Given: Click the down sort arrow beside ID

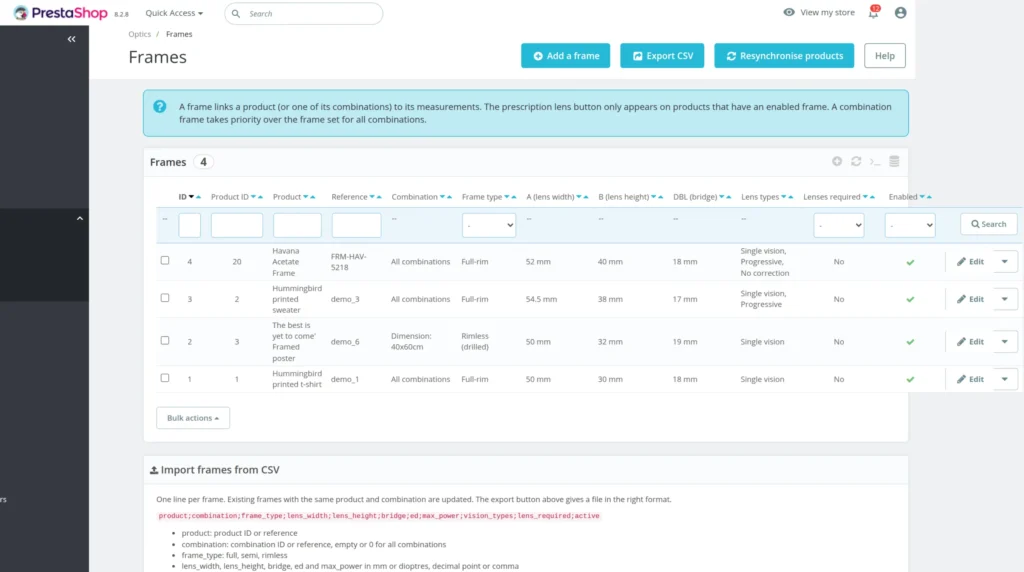Looking at the screenshot, I should coord(191,197).
